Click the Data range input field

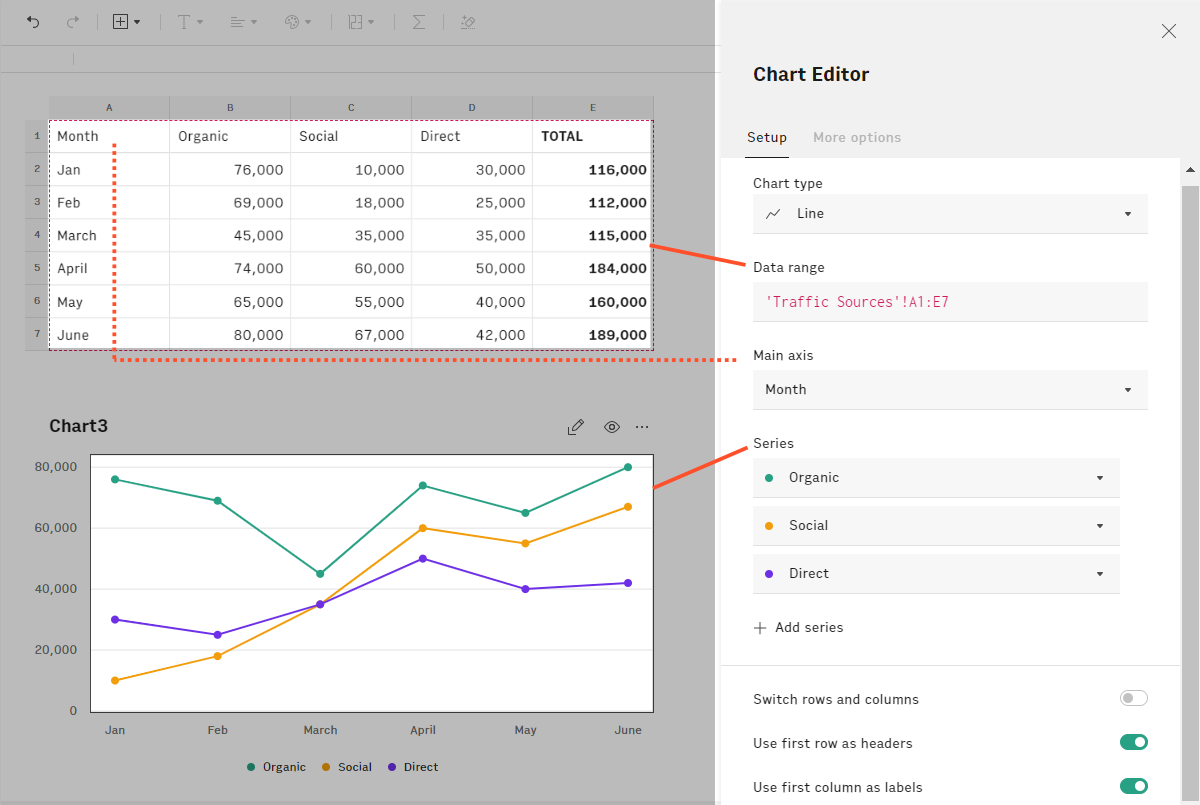point(949,302)
